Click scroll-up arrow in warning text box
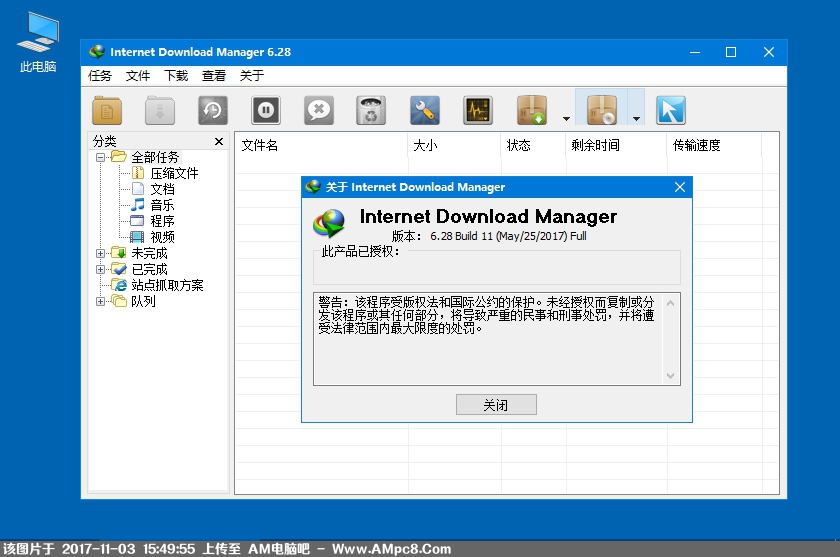The width and height of the screenshot is (840, 557). coord(671,303)
